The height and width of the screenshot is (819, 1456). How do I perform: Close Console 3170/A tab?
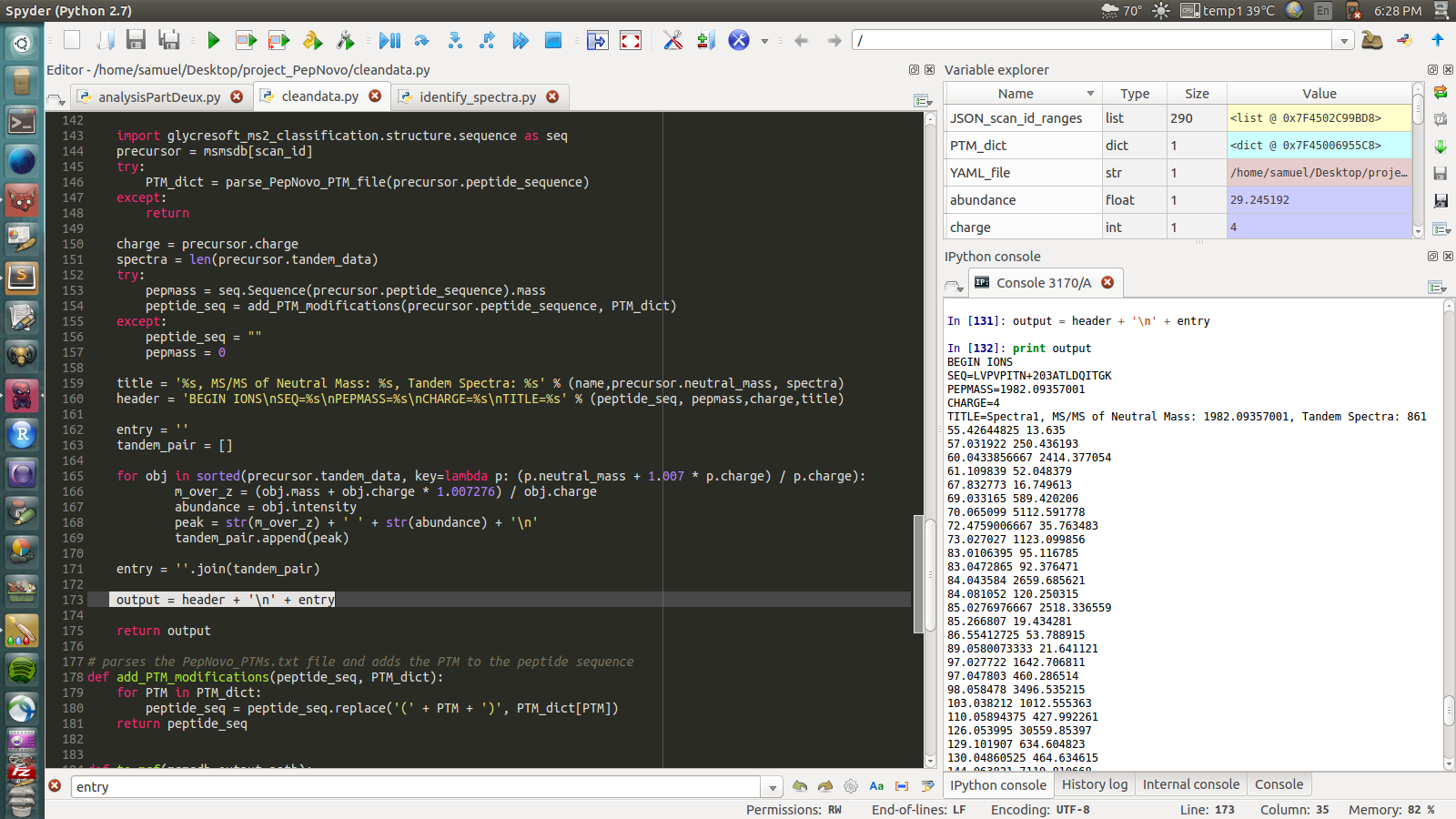click(x=1107, y=282)
